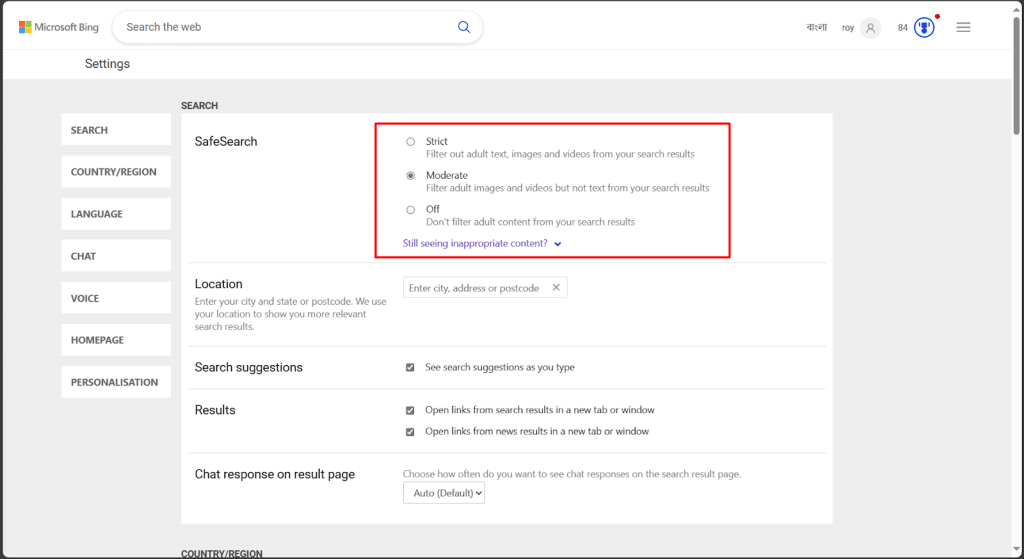Go to the HOMEPAGE settings section
1024x559 pixels.
116,340
